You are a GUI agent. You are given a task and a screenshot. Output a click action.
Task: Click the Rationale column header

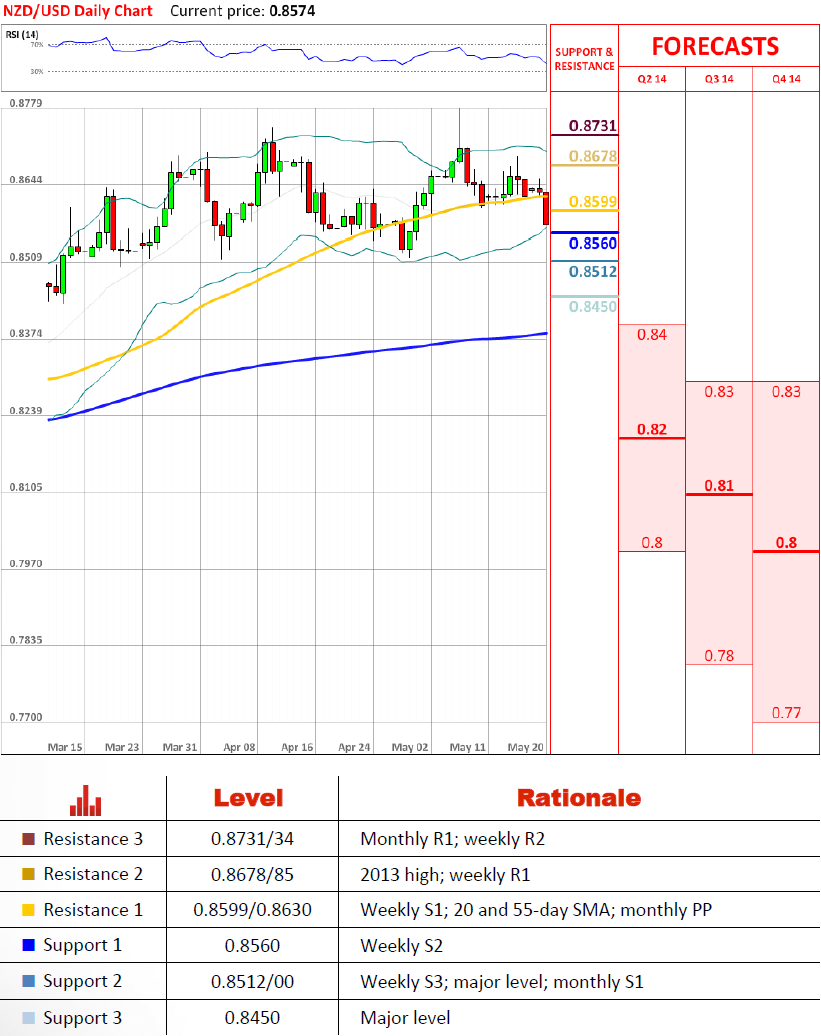coord(579,798)
